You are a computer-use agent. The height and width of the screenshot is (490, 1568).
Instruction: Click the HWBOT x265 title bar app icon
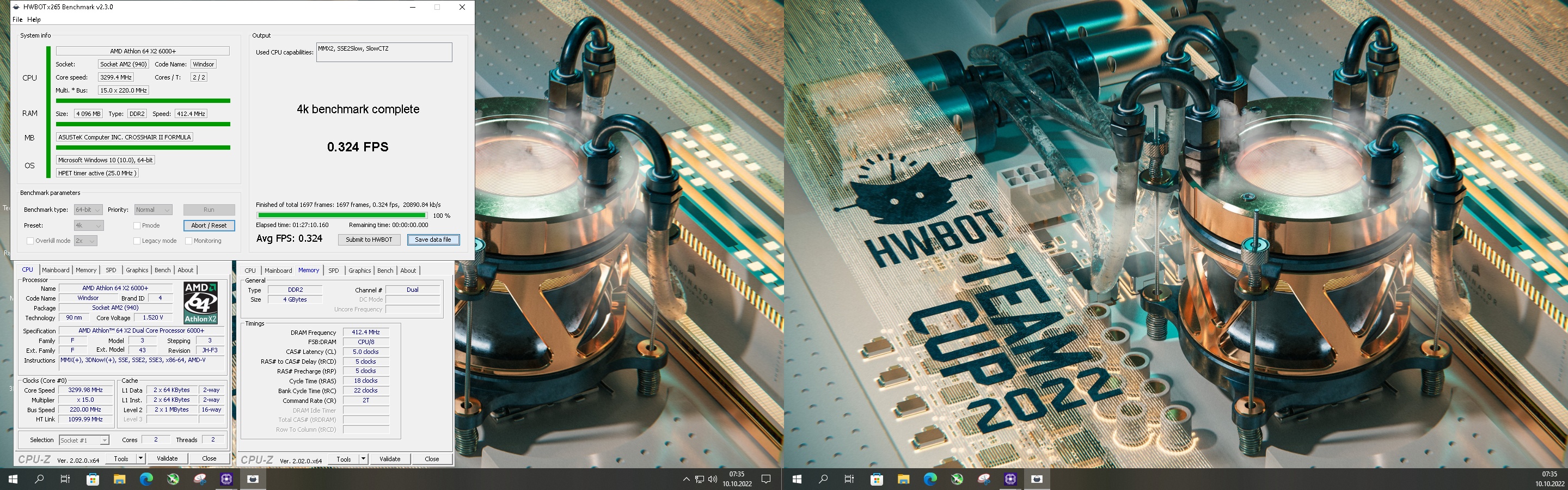pos(16,7)
